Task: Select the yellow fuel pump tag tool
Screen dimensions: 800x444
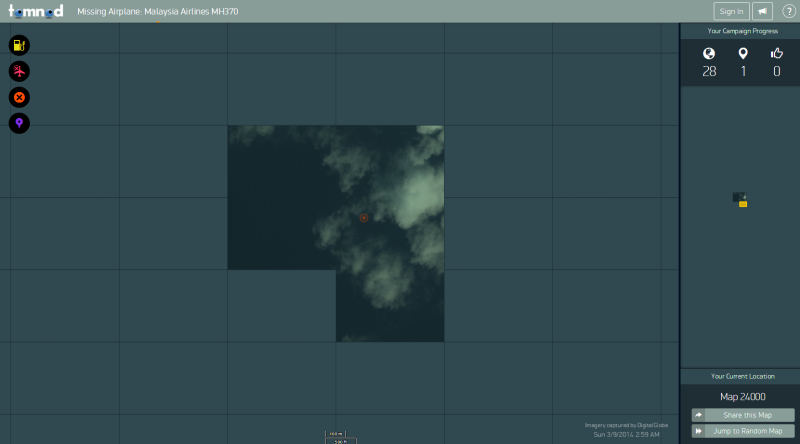Action: coord(19,45)
